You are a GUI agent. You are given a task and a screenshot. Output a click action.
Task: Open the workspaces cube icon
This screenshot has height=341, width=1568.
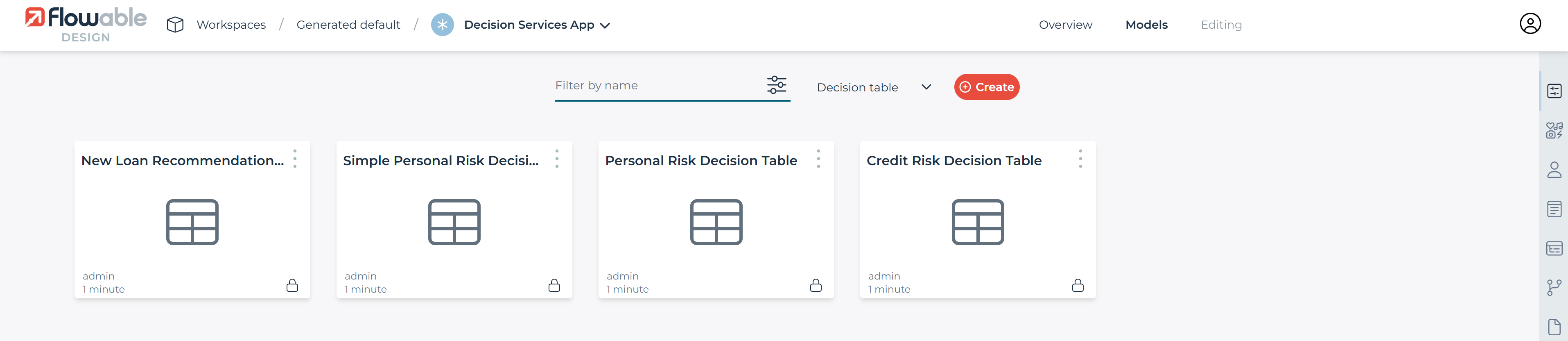(x=175, y=24)
